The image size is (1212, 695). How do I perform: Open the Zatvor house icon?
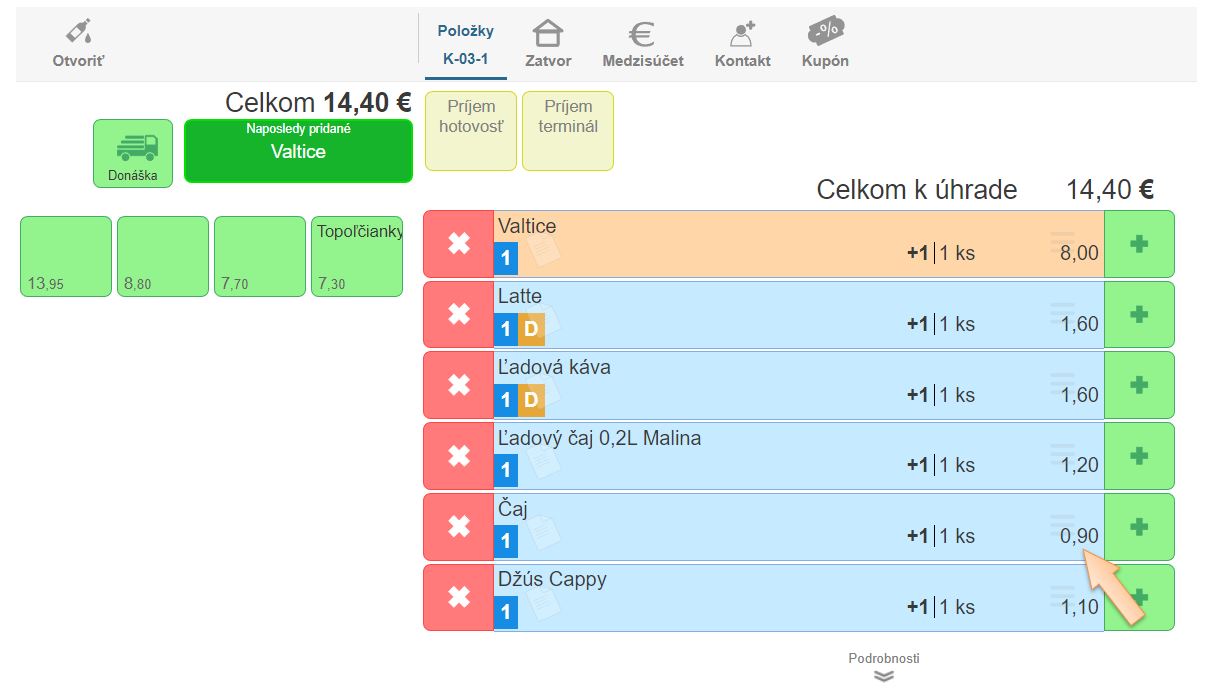(x=548, y=35)
